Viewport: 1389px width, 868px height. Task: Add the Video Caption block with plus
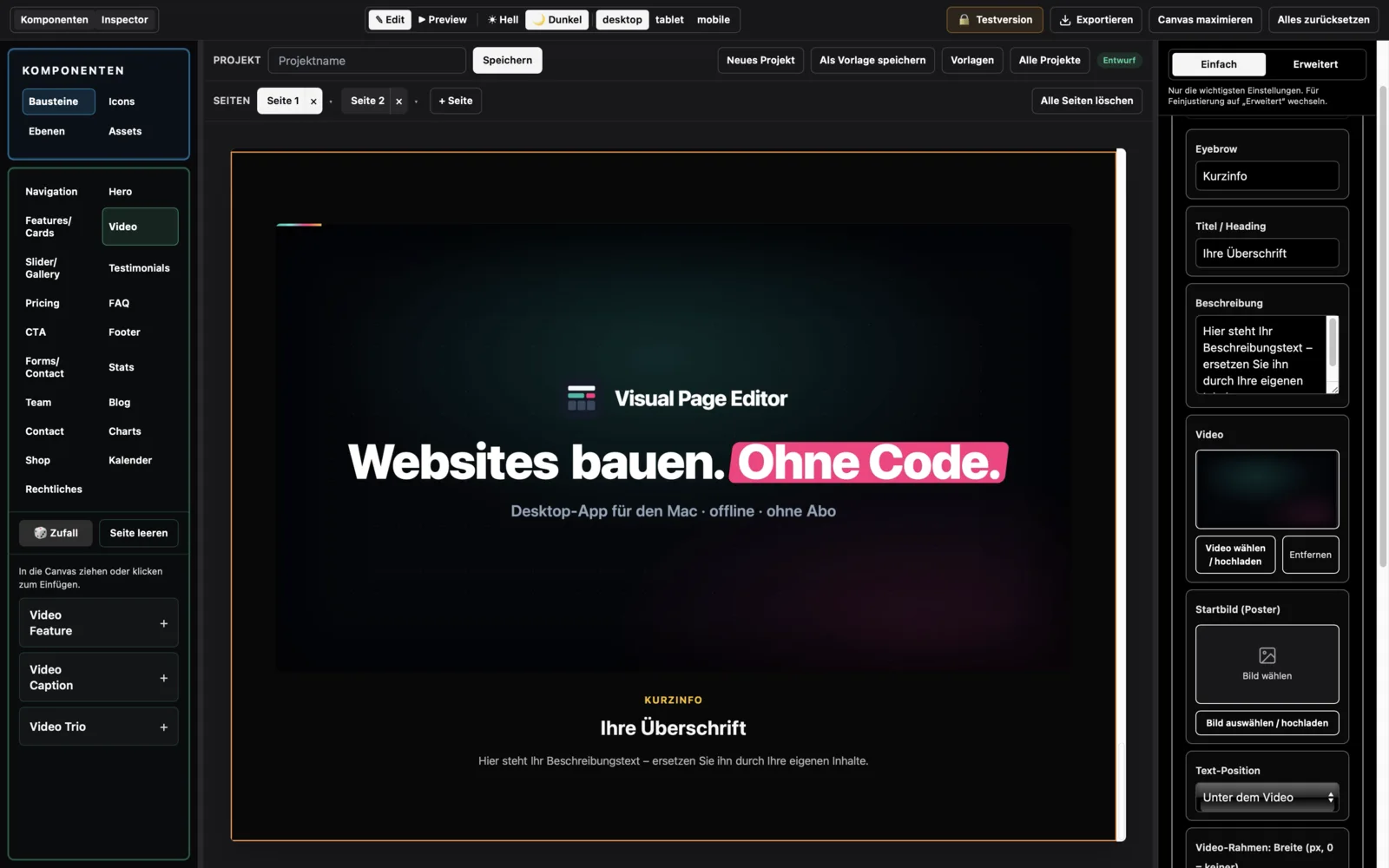(x=163, y=678)
